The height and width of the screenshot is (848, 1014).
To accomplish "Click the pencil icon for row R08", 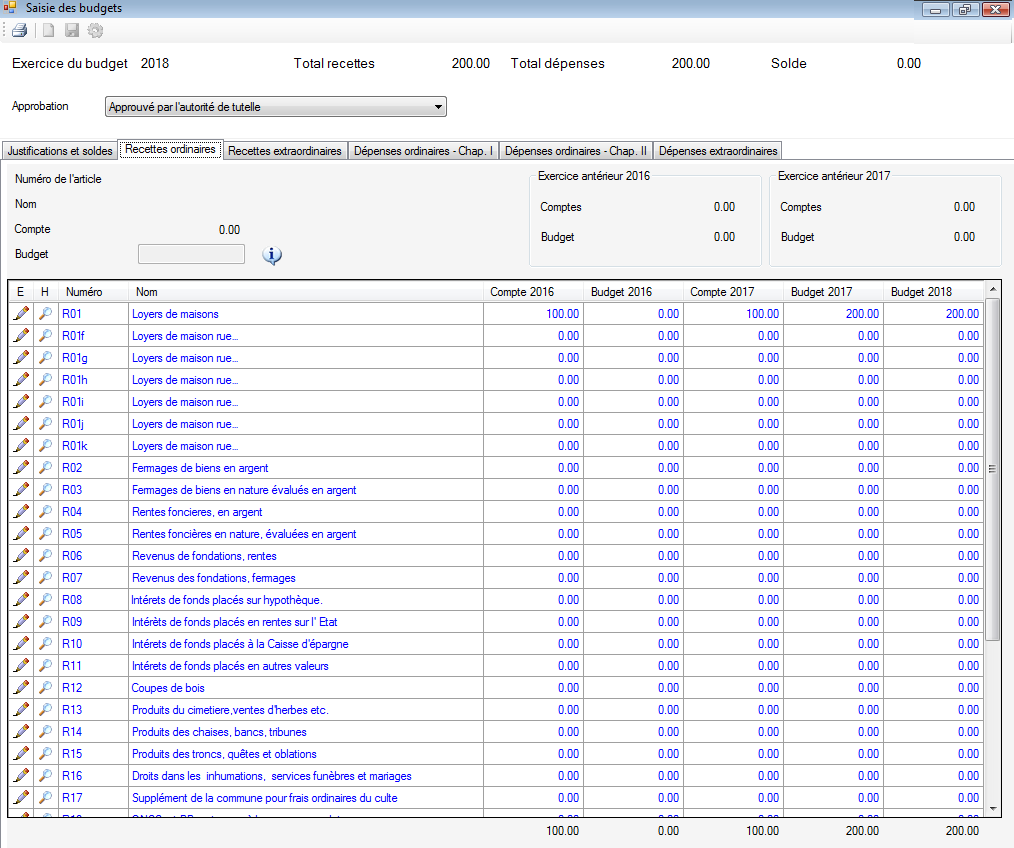I will [x=21, y=600].
